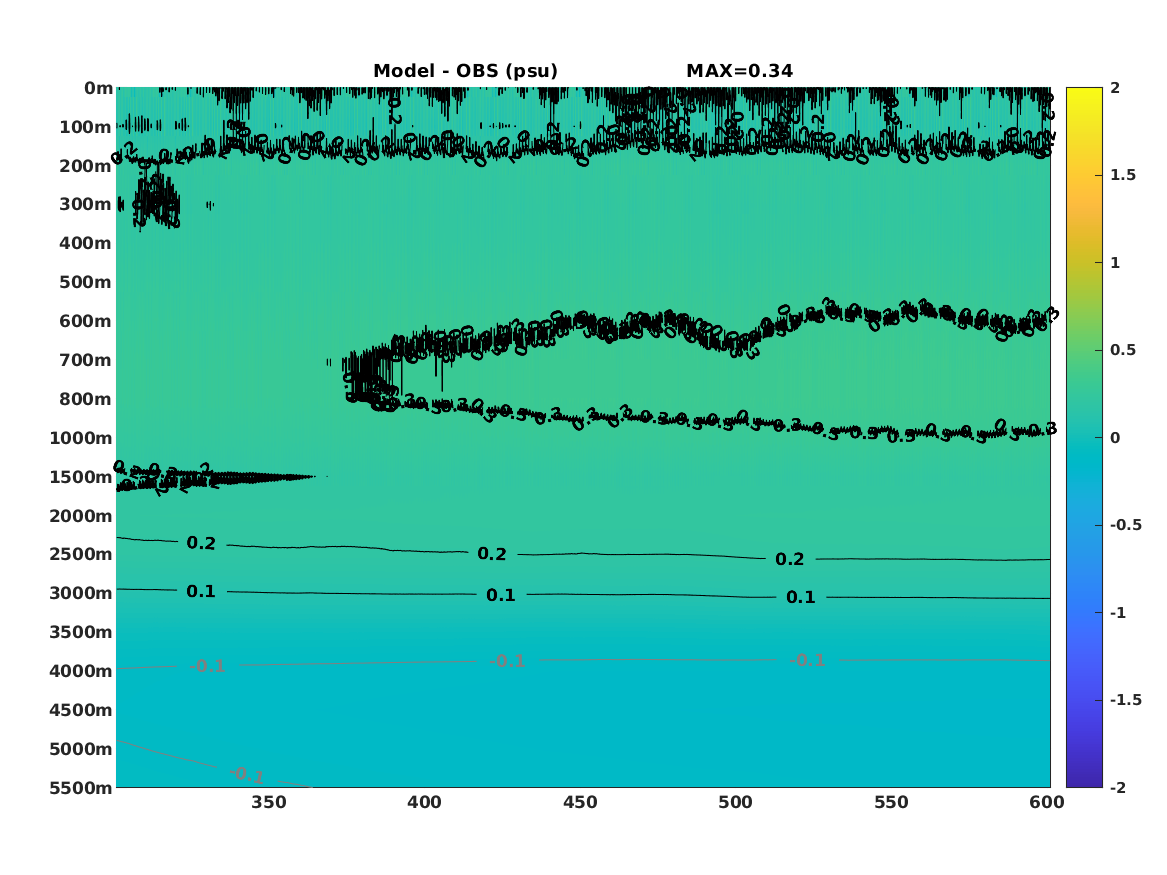This screenshot has height=875, width=1167.
Task: Click the '5000m' depth axis label
Action: tap(81, 749)
